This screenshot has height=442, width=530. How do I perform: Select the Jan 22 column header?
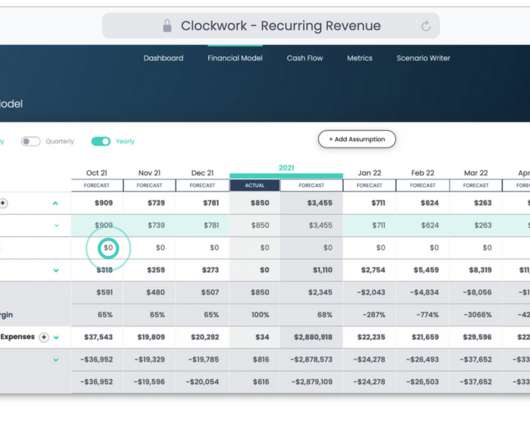point(369,173)
